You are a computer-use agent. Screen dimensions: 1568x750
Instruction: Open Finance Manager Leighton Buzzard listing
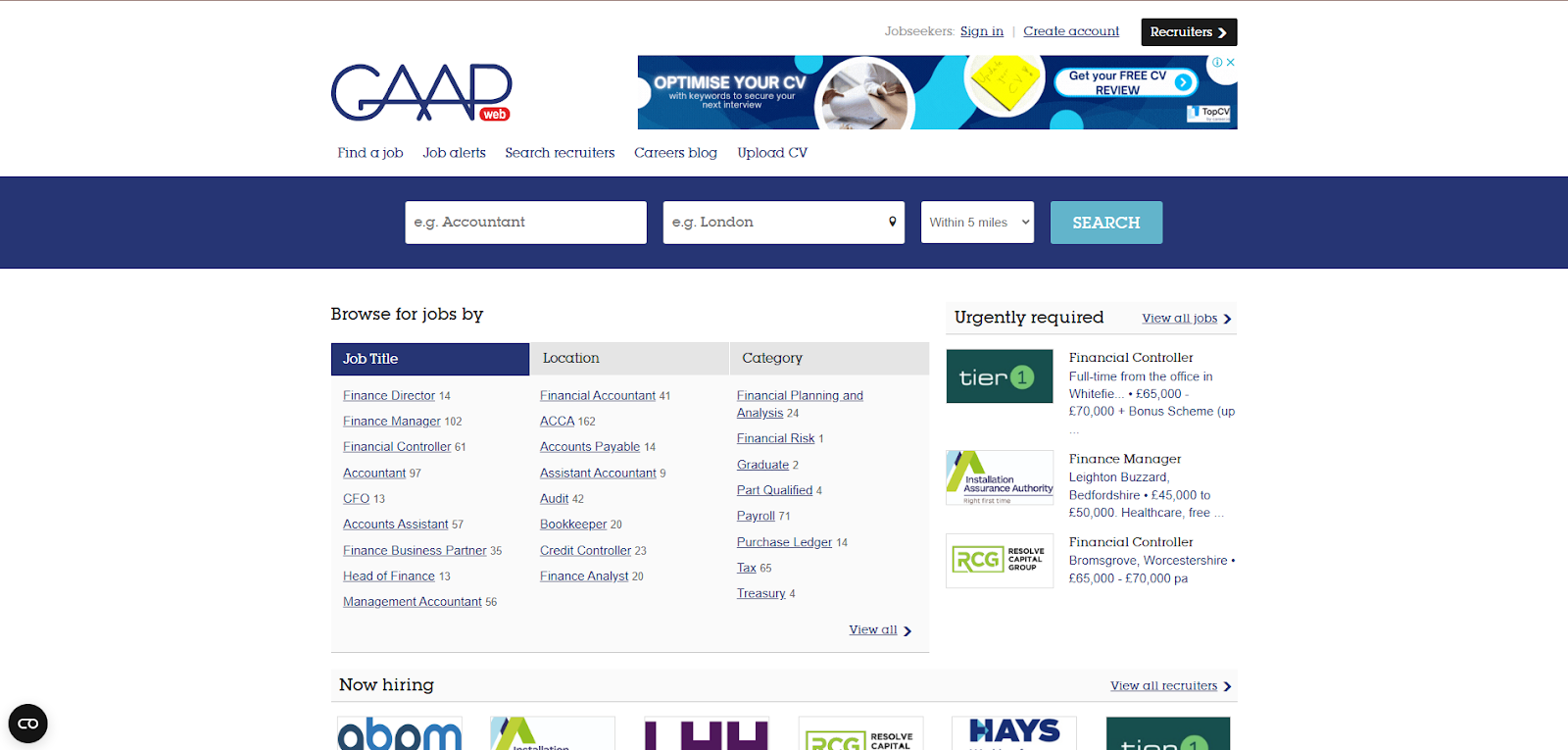pos(1125,459)
